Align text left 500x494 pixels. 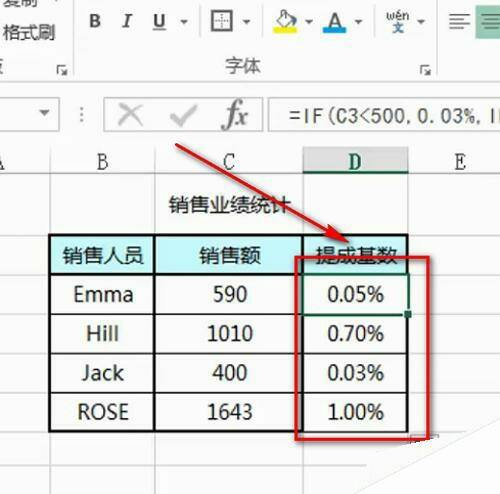click(x=459, y=22)
